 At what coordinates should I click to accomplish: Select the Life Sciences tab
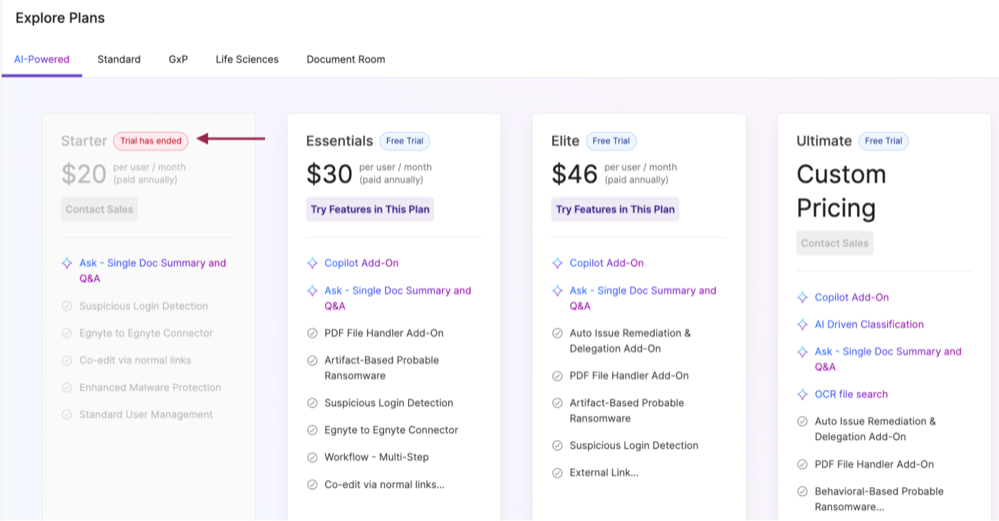coord(247,60)
